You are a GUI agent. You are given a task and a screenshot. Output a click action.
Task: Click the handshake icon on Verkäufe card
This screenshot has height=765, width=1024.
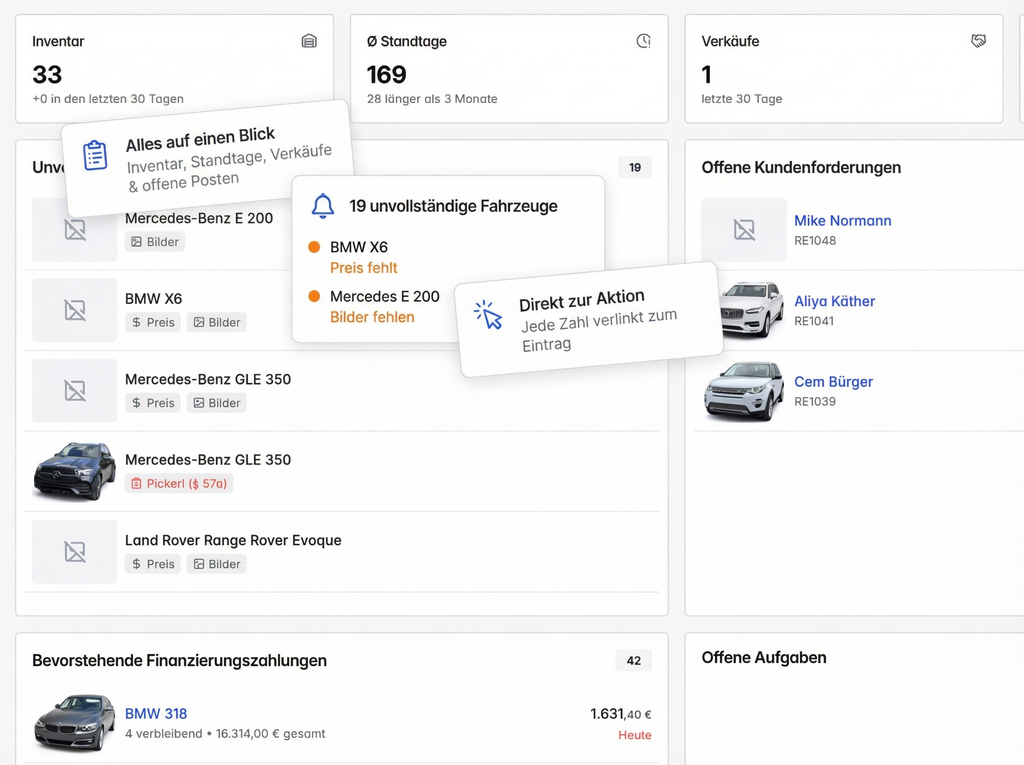point(978,41)
